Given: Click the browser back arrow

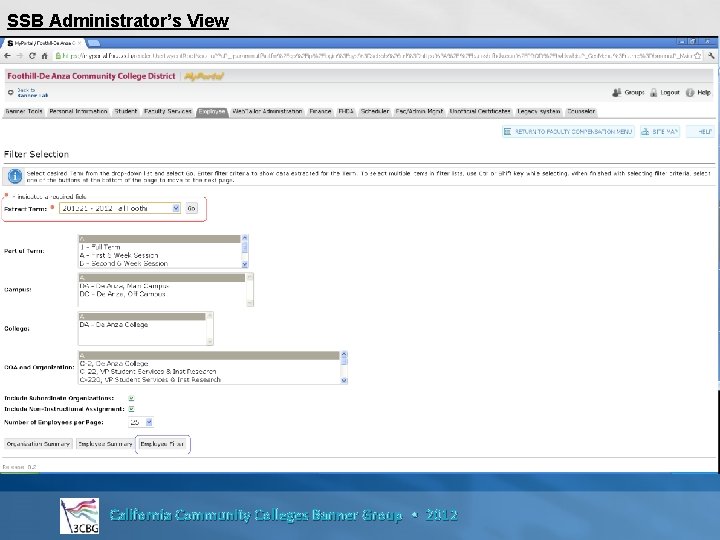Looking at the screenshot, I should pos(8,56).
